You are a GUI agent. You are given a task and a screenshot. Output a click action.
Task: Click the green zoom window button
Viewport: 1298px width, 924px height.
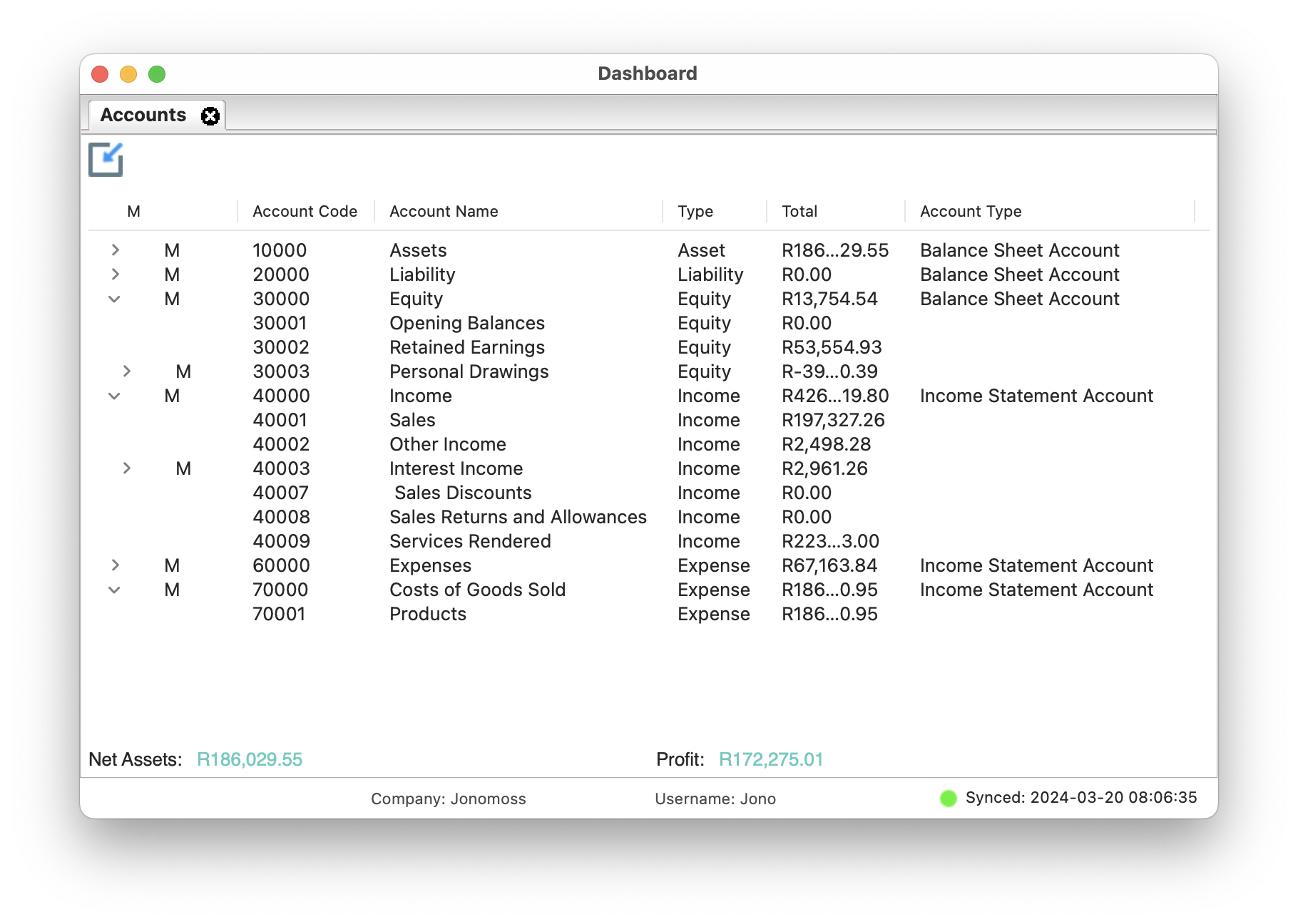click(x=157, y=74)
